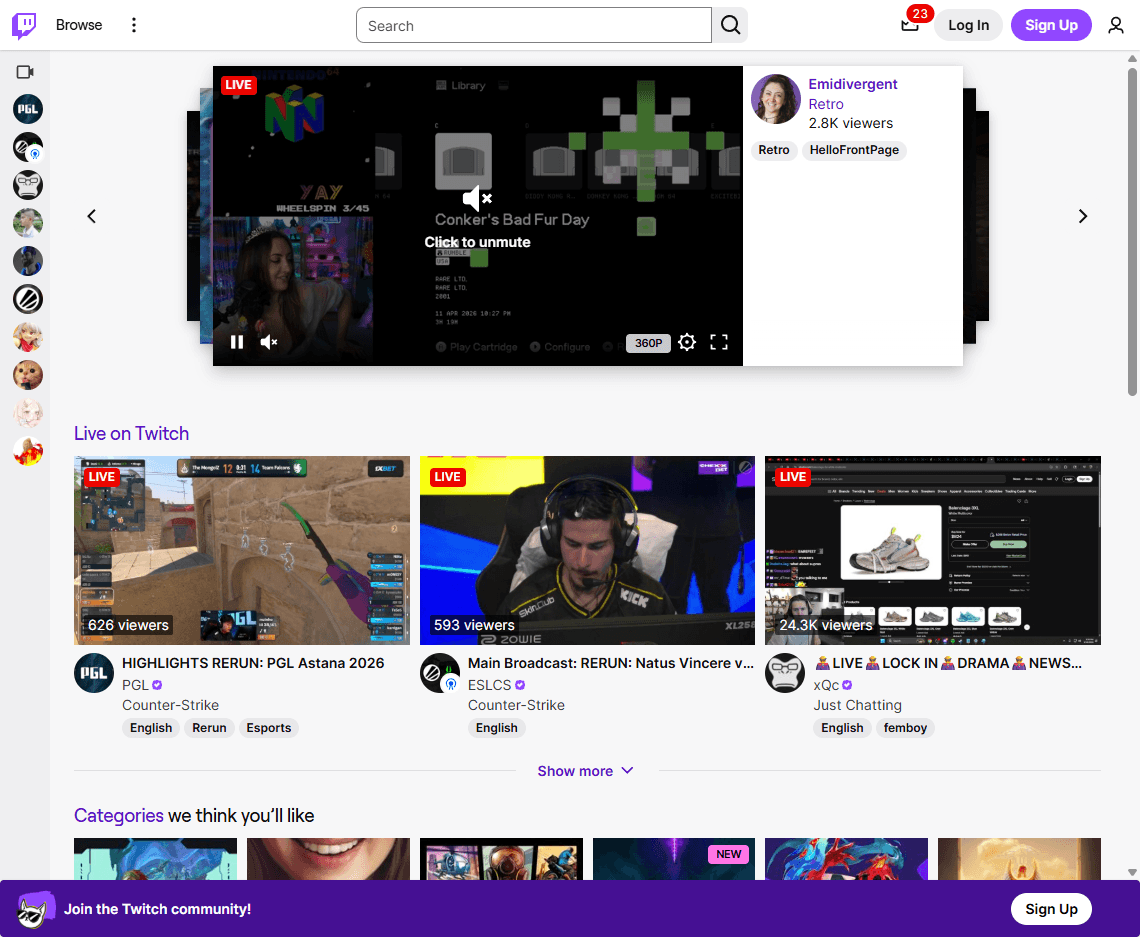Open fifth sidebar channel avatar, dark blue
Viewport: 1140px width, 937px height.
pyautogui.click(x=28, y=261)
